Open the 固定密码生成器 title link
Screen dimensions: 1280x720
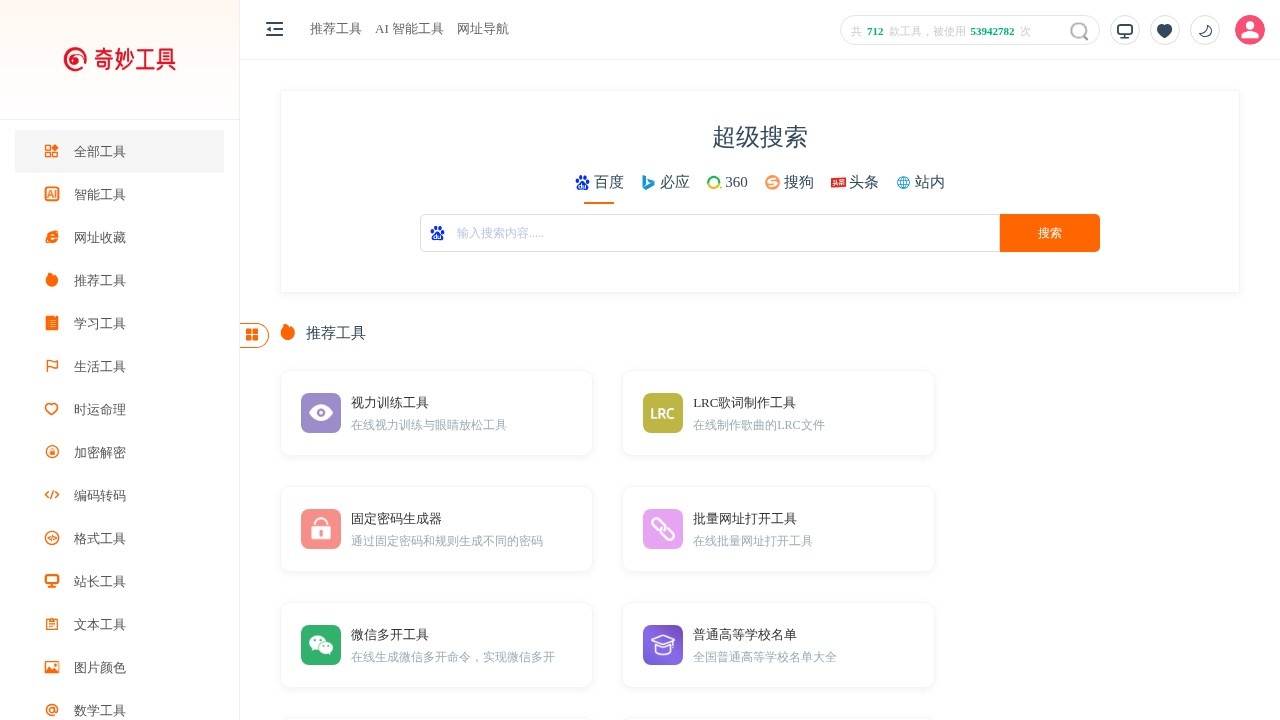click(396, 519)
